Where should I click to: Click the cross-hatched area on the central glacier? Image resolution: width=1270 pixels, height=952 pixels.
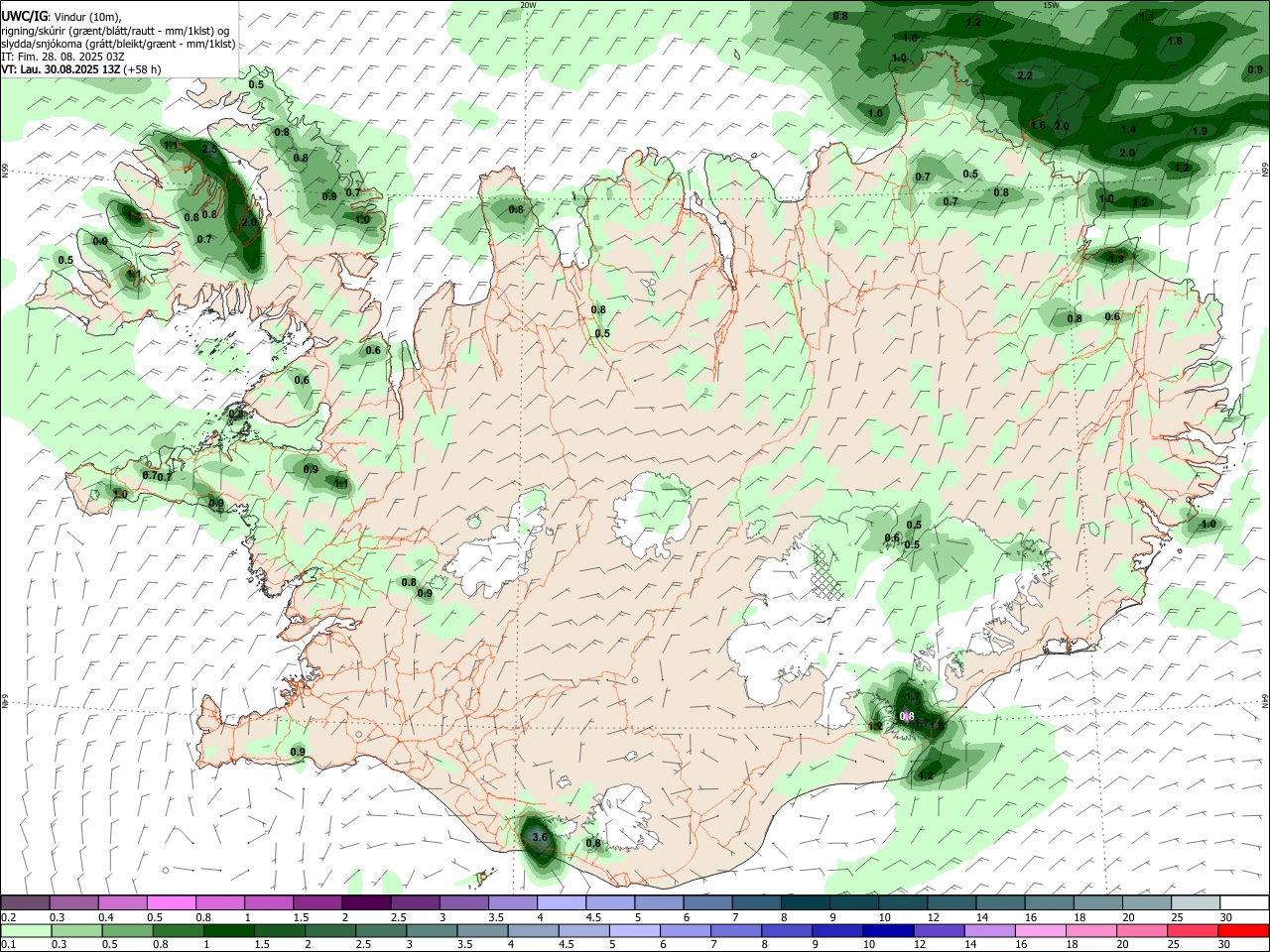pyautogui.click(x=827, y=572)
